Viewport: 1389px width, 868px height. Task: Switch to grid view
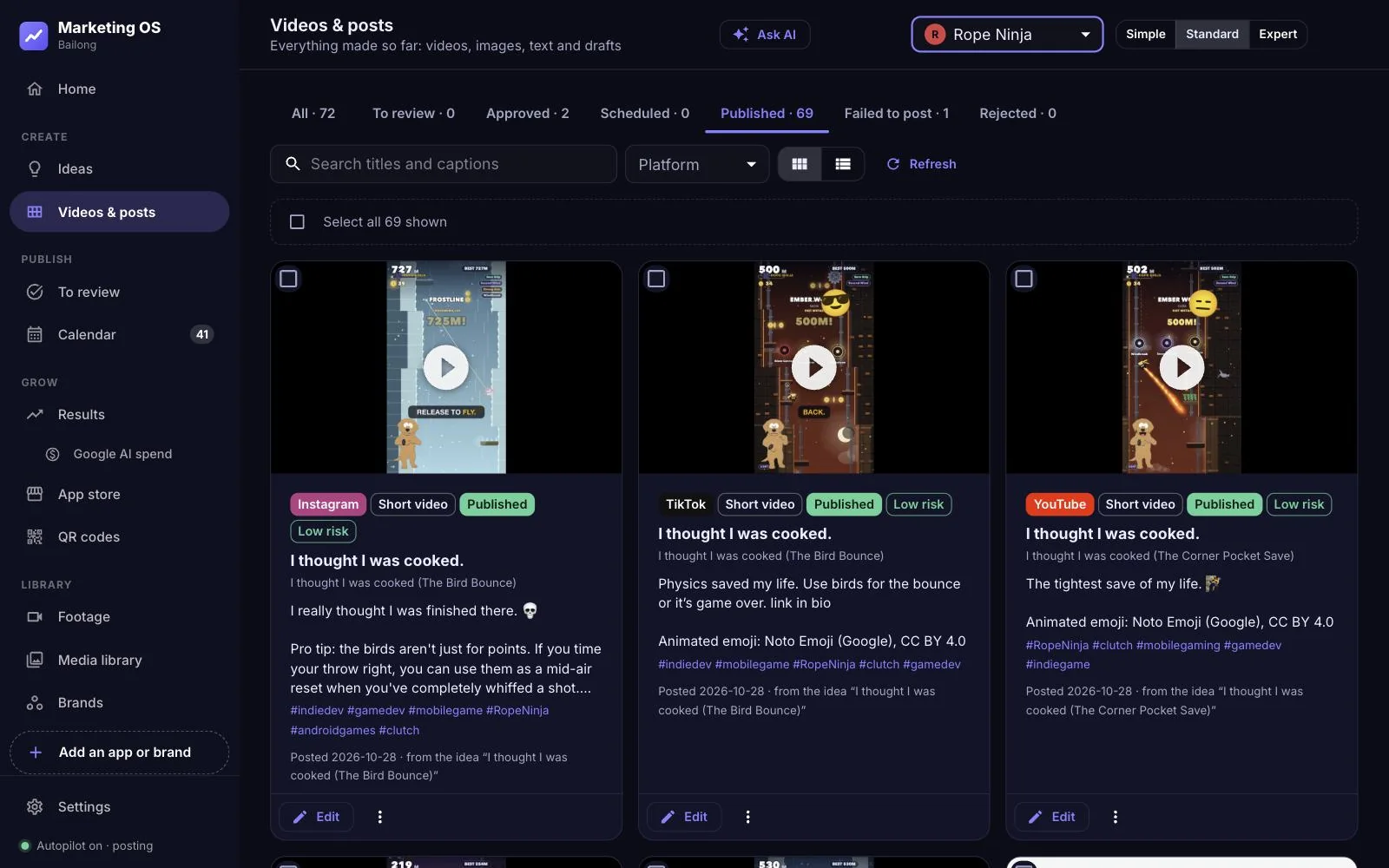pos(800,164)
